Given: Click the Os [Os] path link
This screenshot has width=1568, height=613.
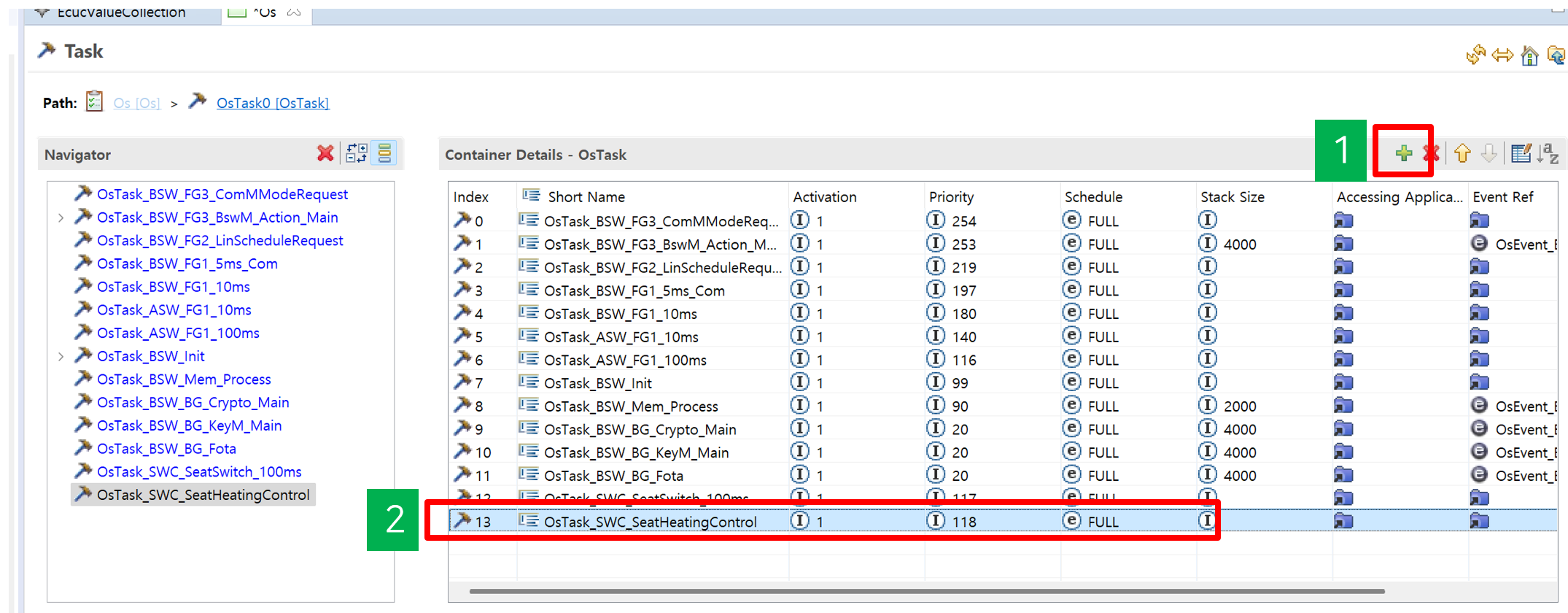Looking at the screenshot, I should (136, 103).
